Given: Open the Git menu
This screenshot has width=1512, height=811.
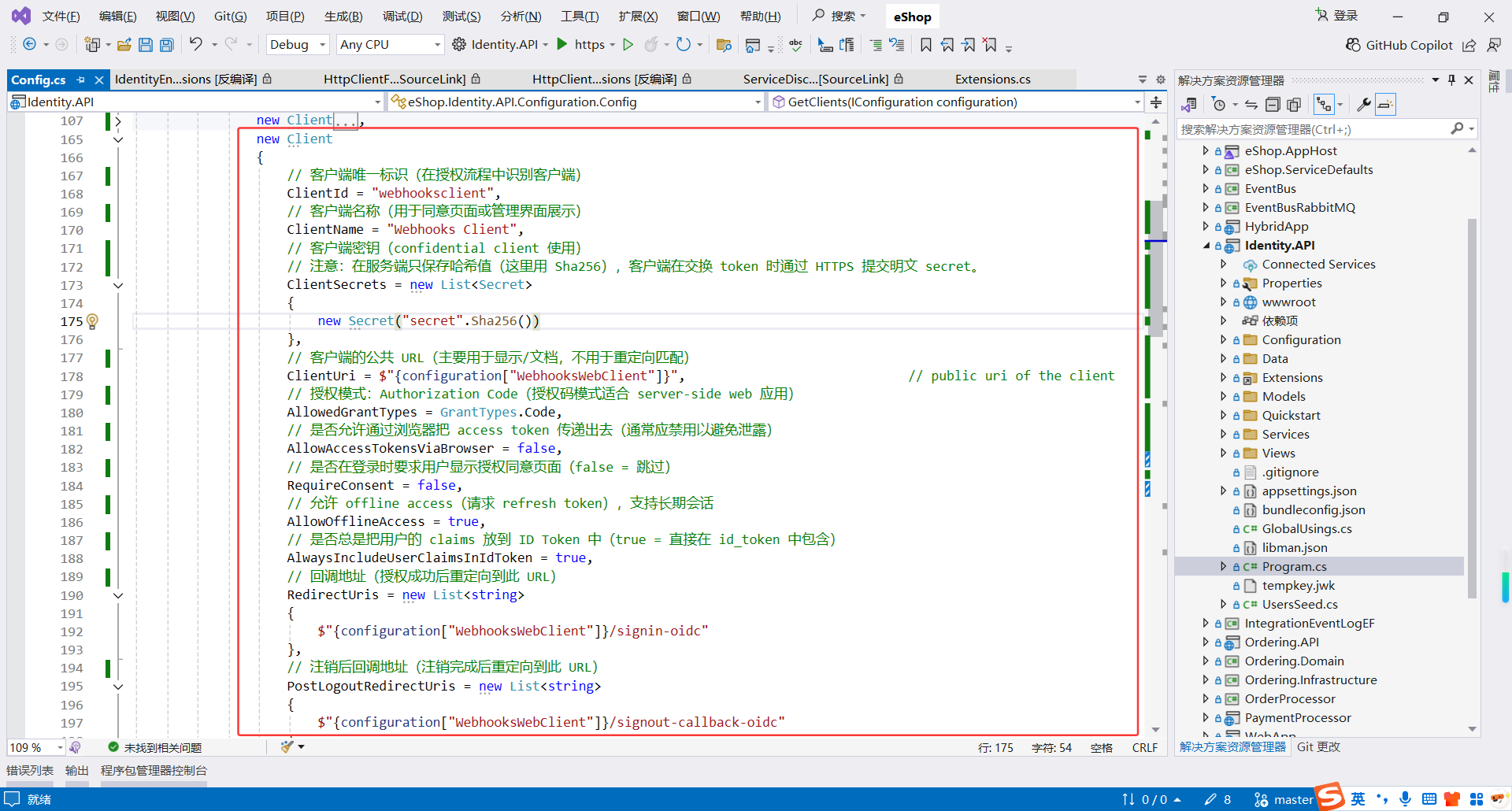Looking at the screenshot, I should click(x=229, y=16).
